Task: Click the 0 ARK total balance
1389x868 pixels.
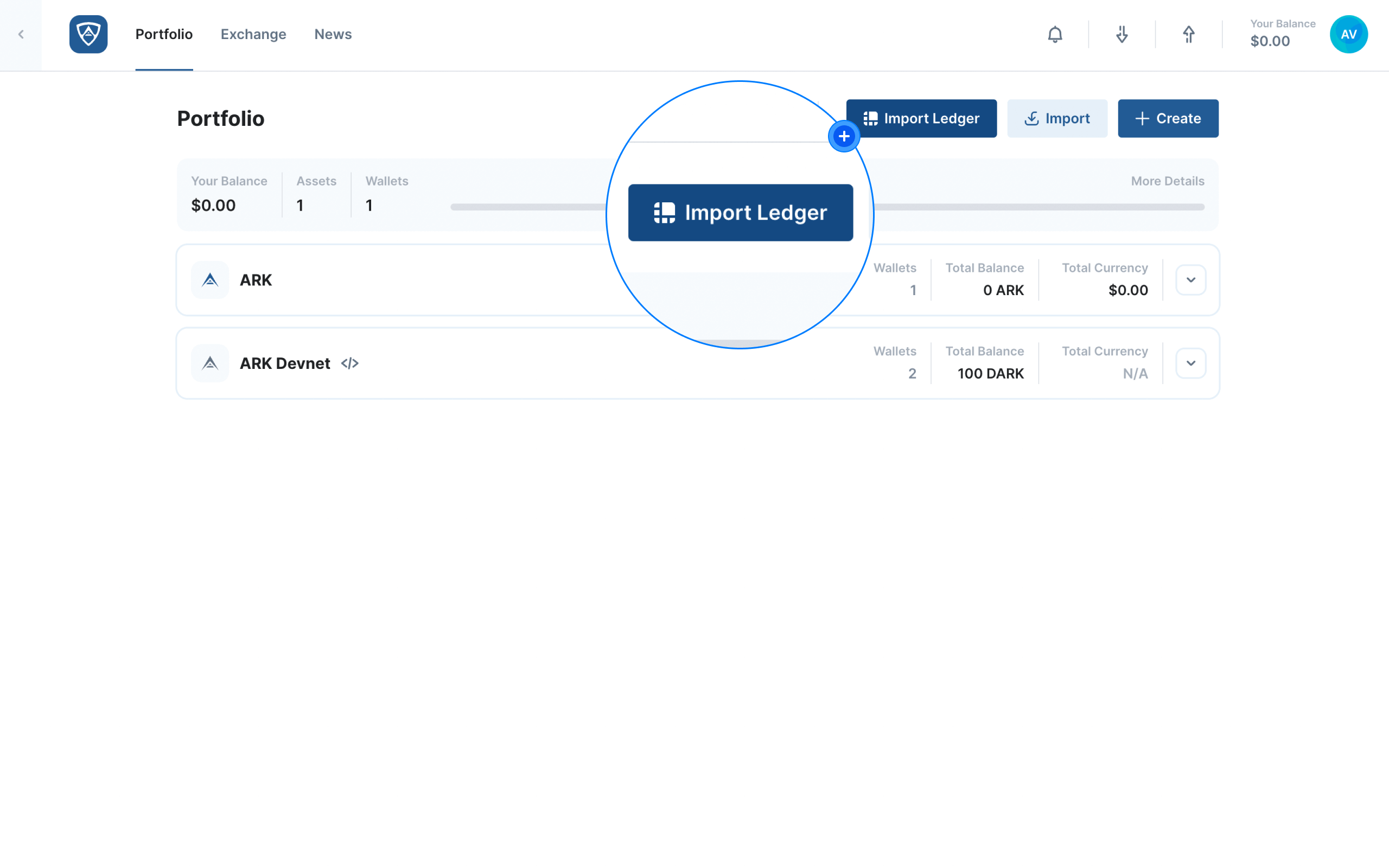Action: 1003,290
